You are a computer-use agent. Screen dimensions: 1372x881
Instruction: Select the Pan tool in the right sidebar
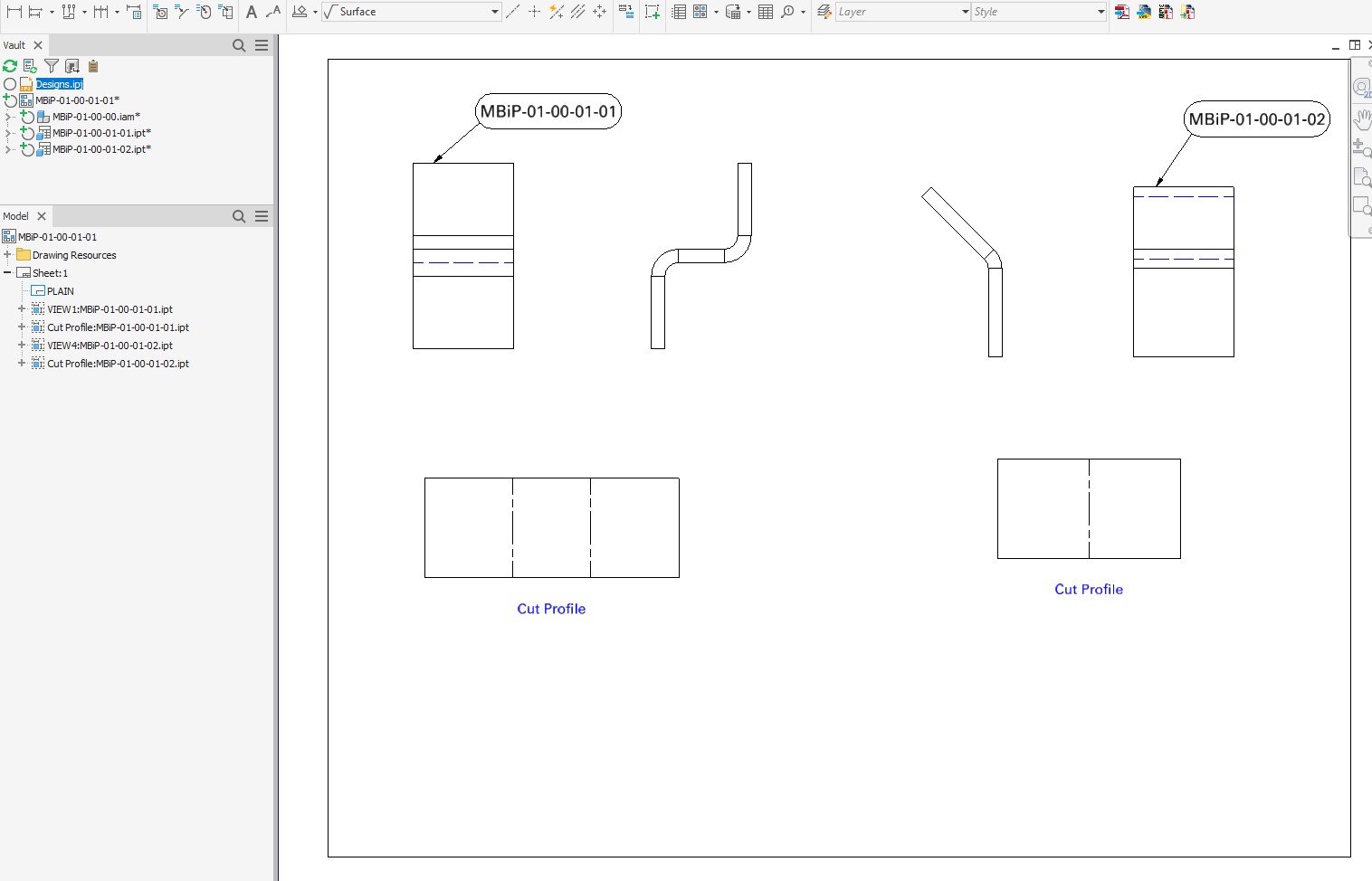[1363, 118]
